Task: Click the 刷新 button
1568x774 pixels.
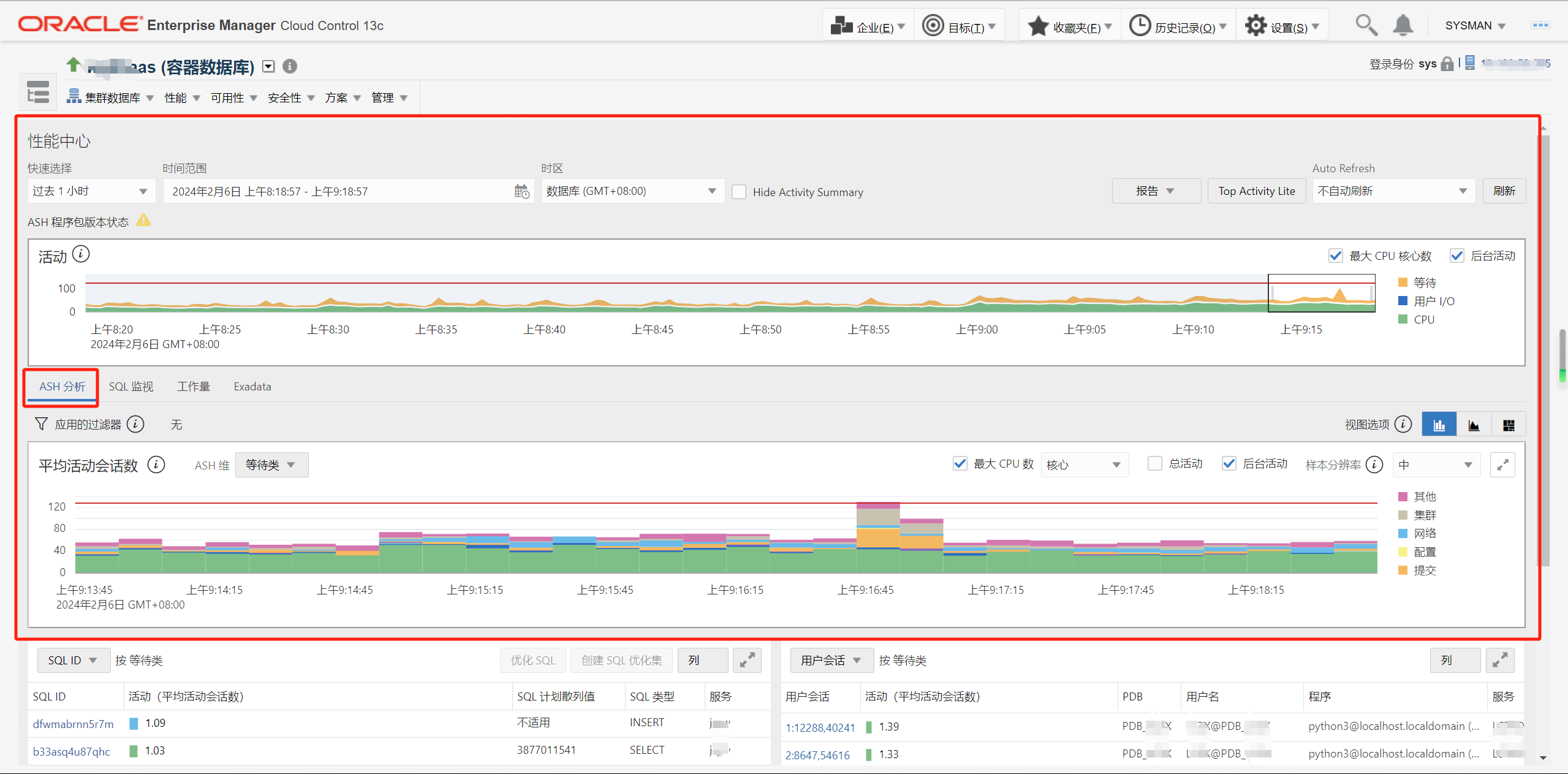Action: click(1504, 191)
